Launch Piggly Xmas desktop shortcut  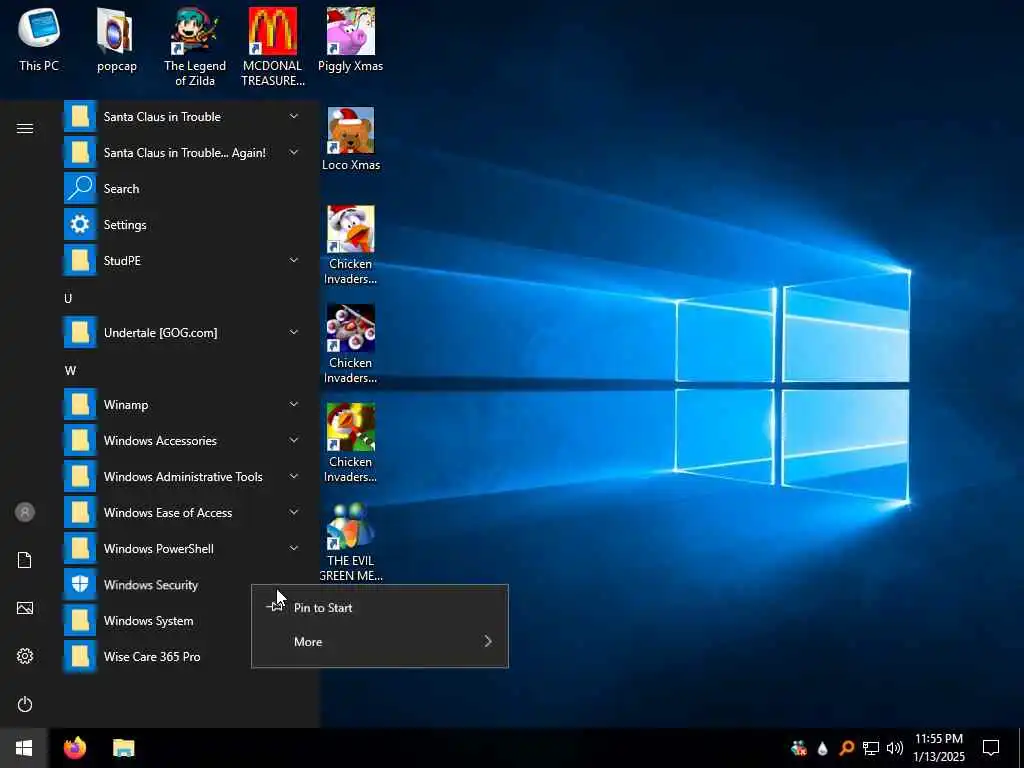351,39
